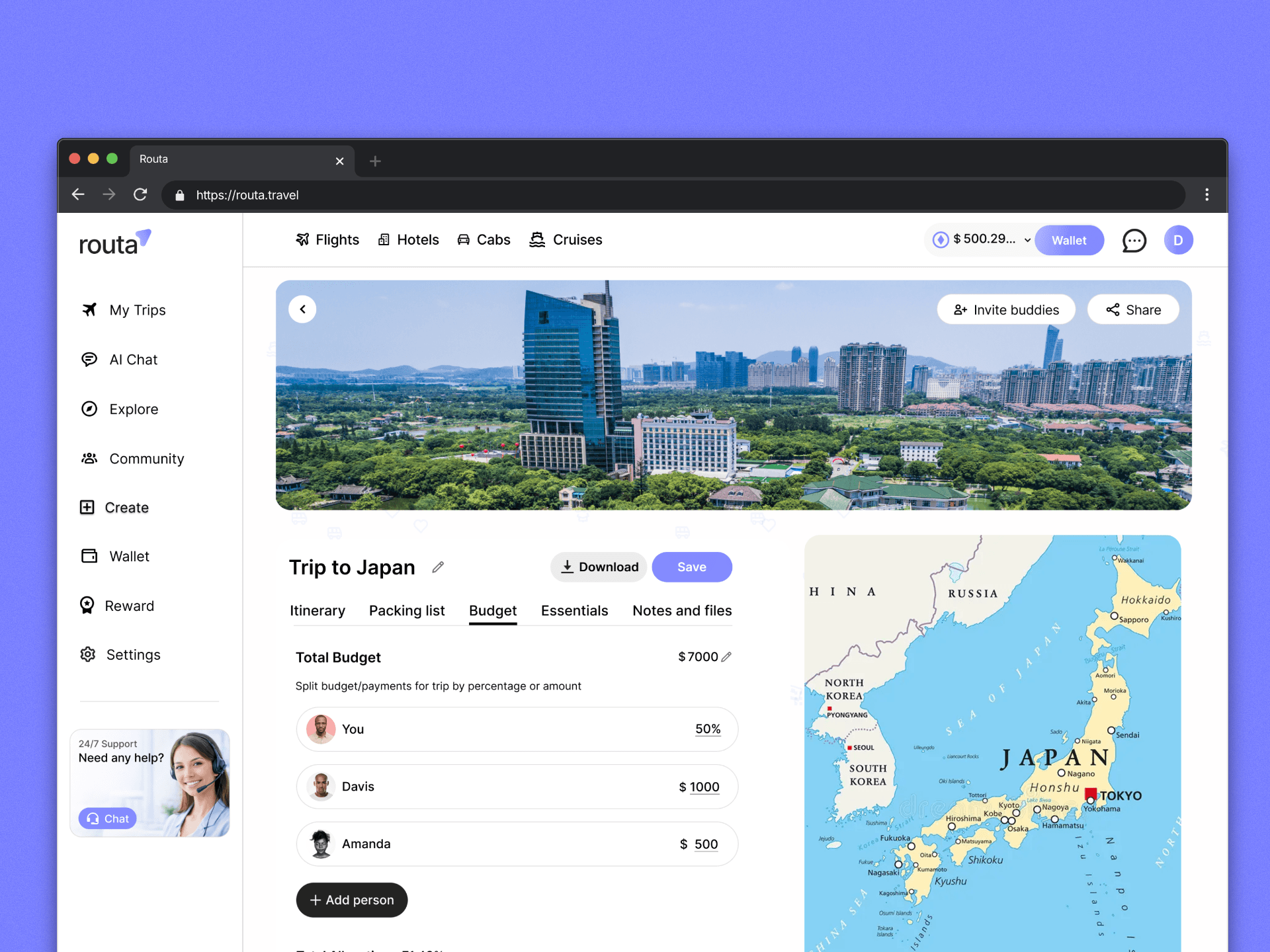Open Flights booking

pos(327,240)
